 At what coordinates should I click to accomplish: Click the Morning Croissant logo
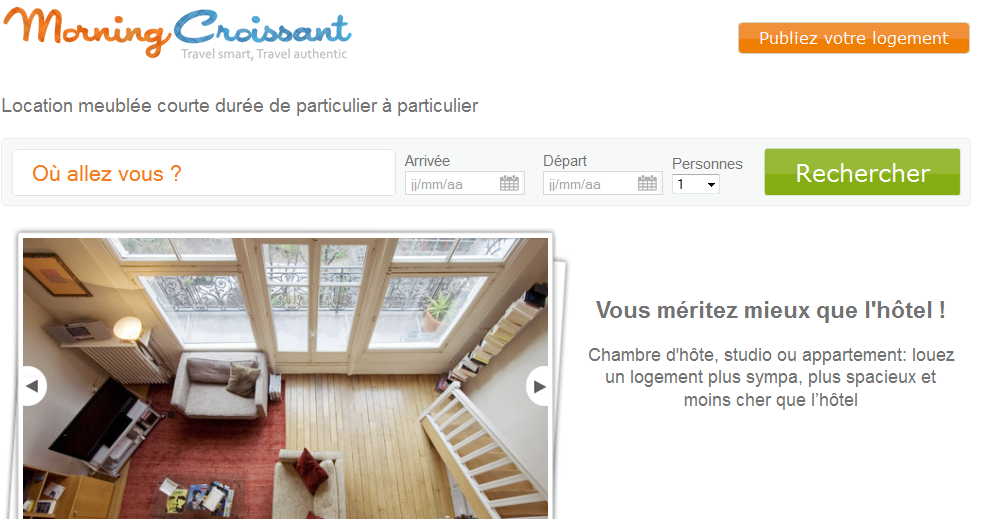[x=178, y=33]
